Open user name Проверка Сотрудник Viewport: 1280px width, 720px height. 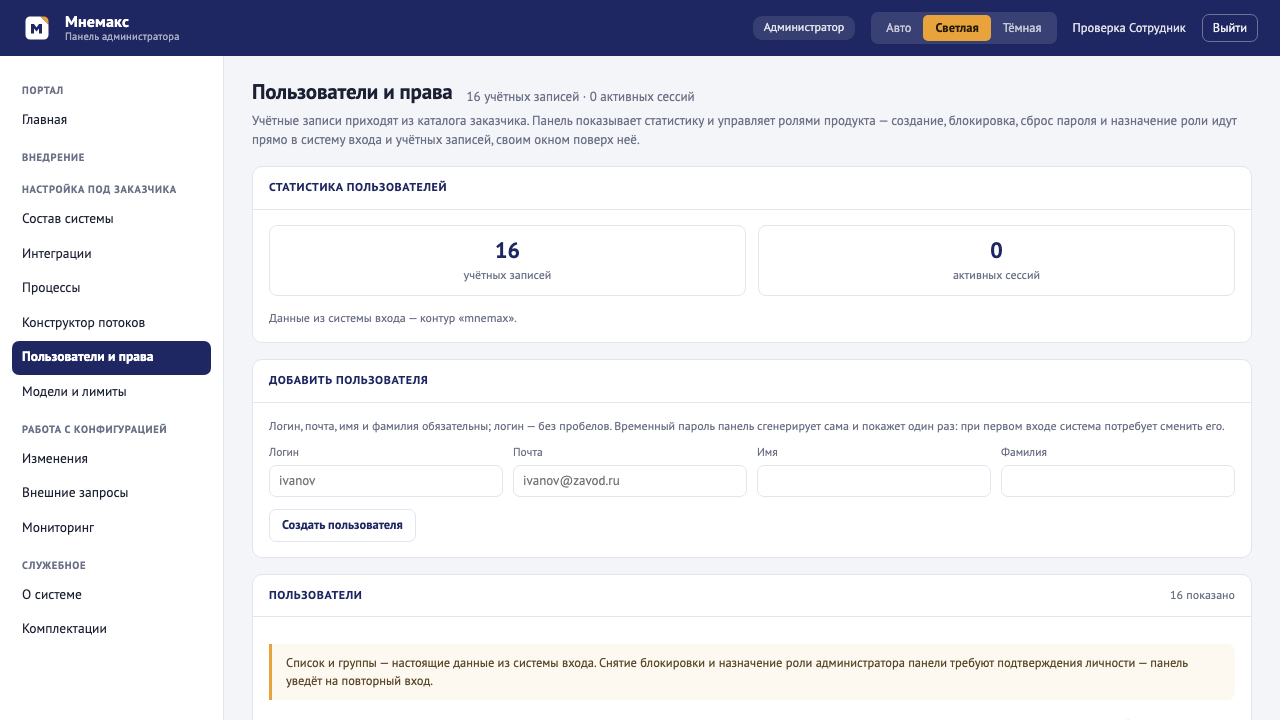[x=1129, y=28]
